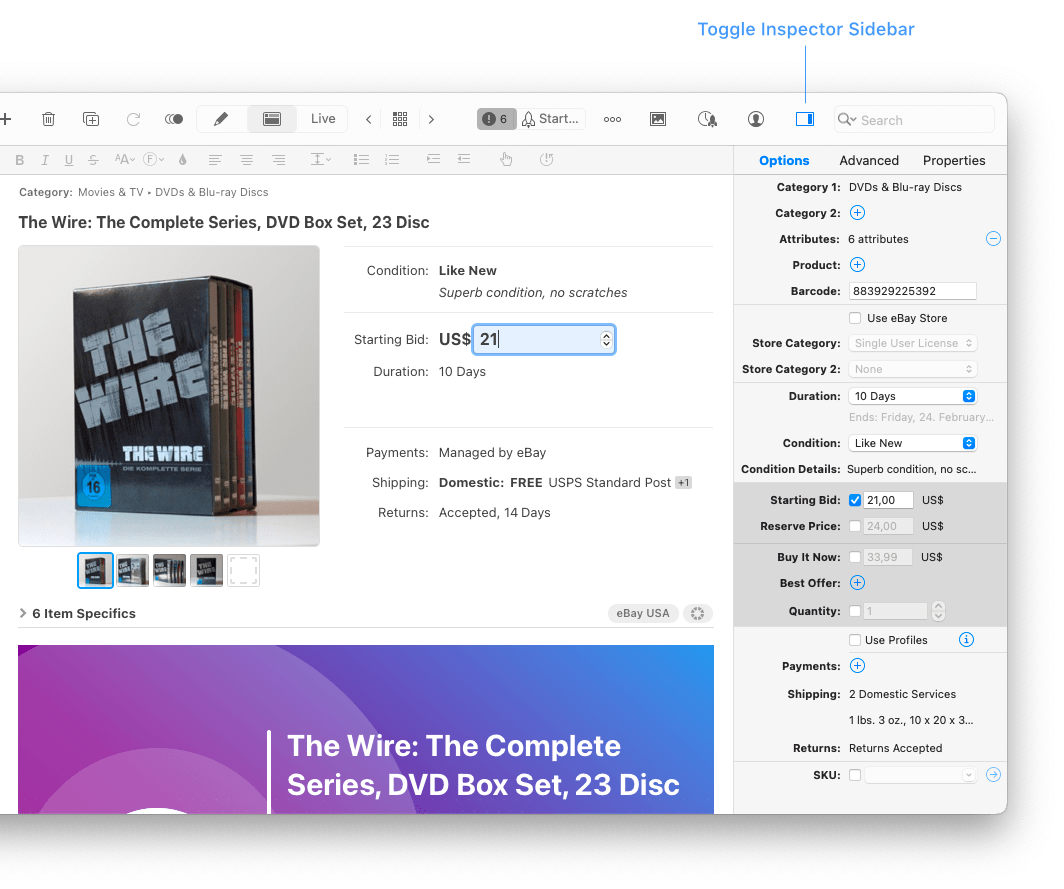The height and width of the screenshot is (889, 1064).
Task: Click the numbered list formatting icon
Action: 392,160
